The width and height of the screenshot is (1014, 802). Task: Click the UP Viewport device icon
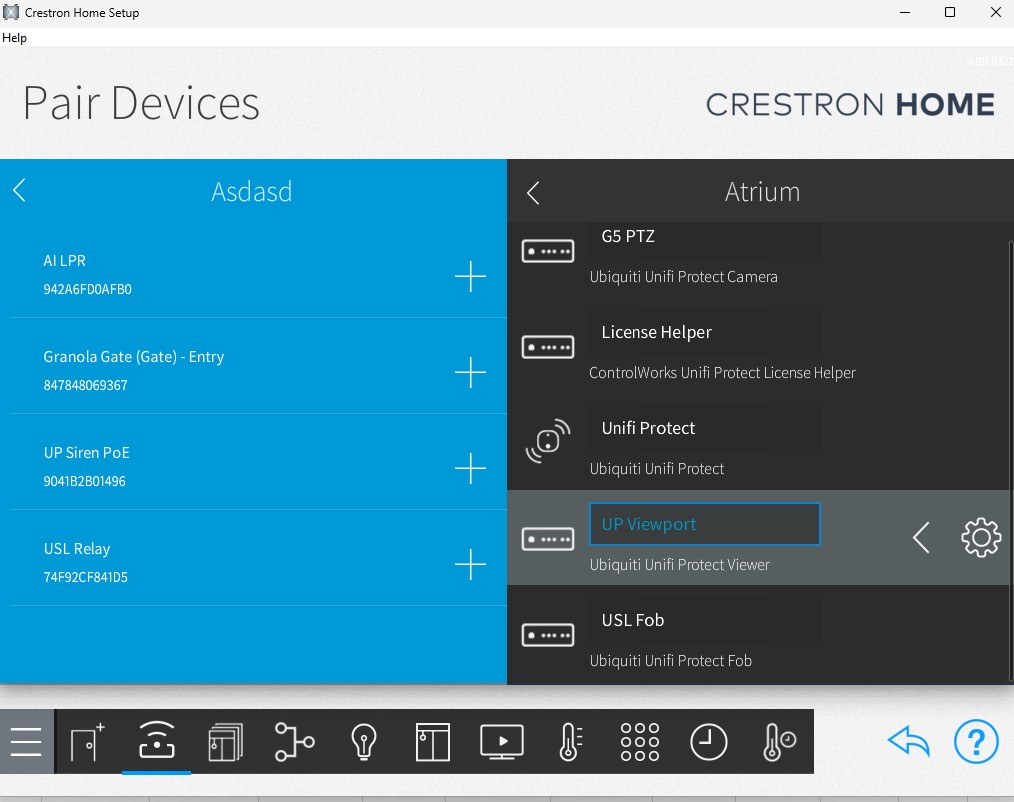pos(548,539)
